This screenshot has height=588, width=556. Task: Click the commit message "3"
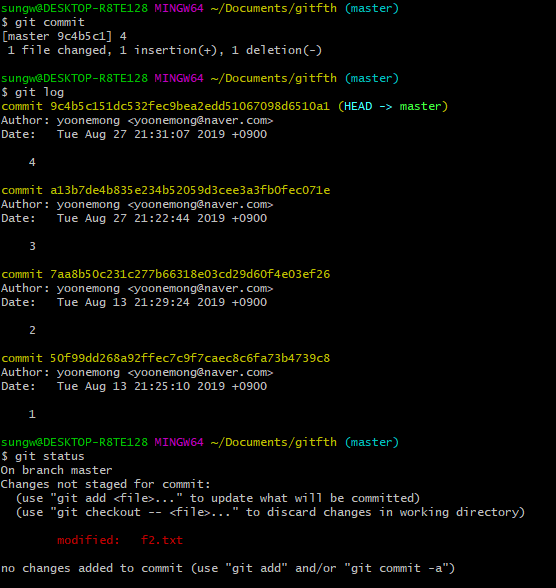(x=32, y=246)
